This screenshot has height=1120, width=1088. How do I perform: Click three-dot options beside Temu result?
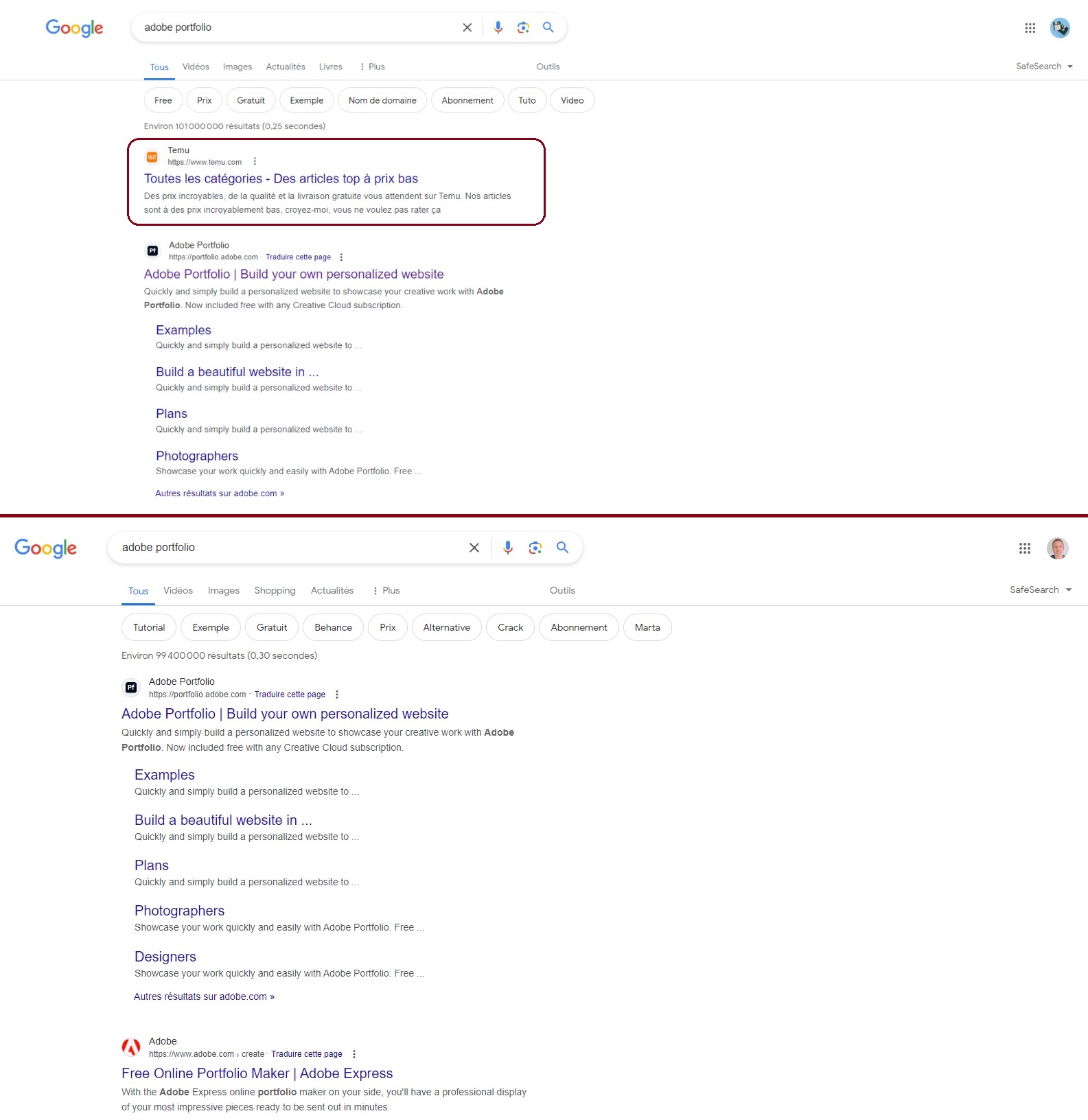click(255, 162)
